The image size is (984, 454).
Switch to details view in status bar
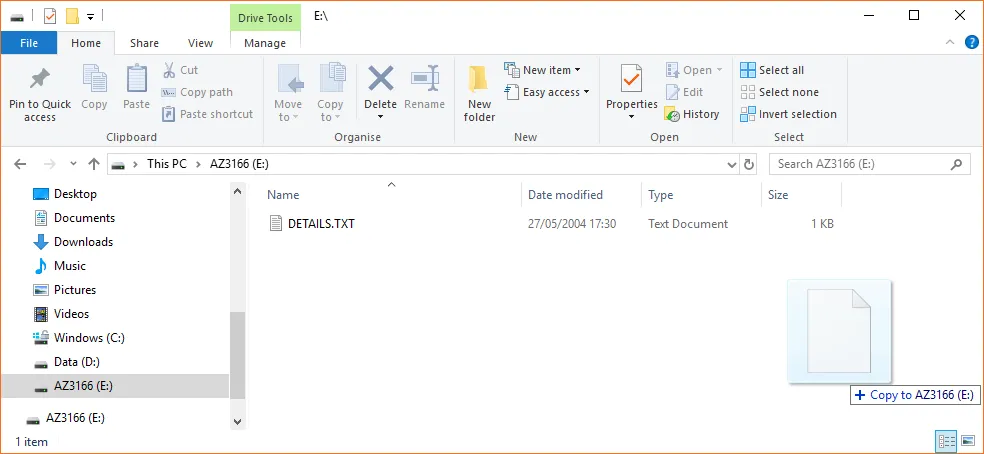[946, 441]
